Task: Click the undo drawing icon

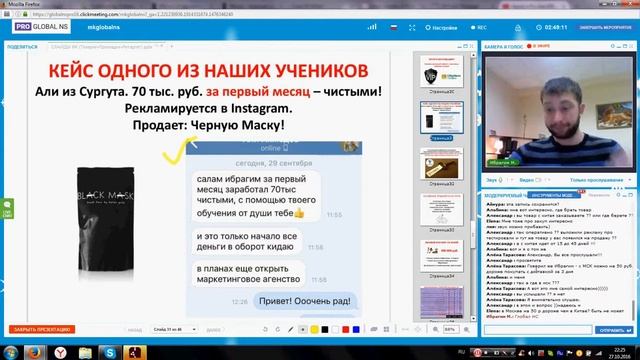Action: click(265, 329)
